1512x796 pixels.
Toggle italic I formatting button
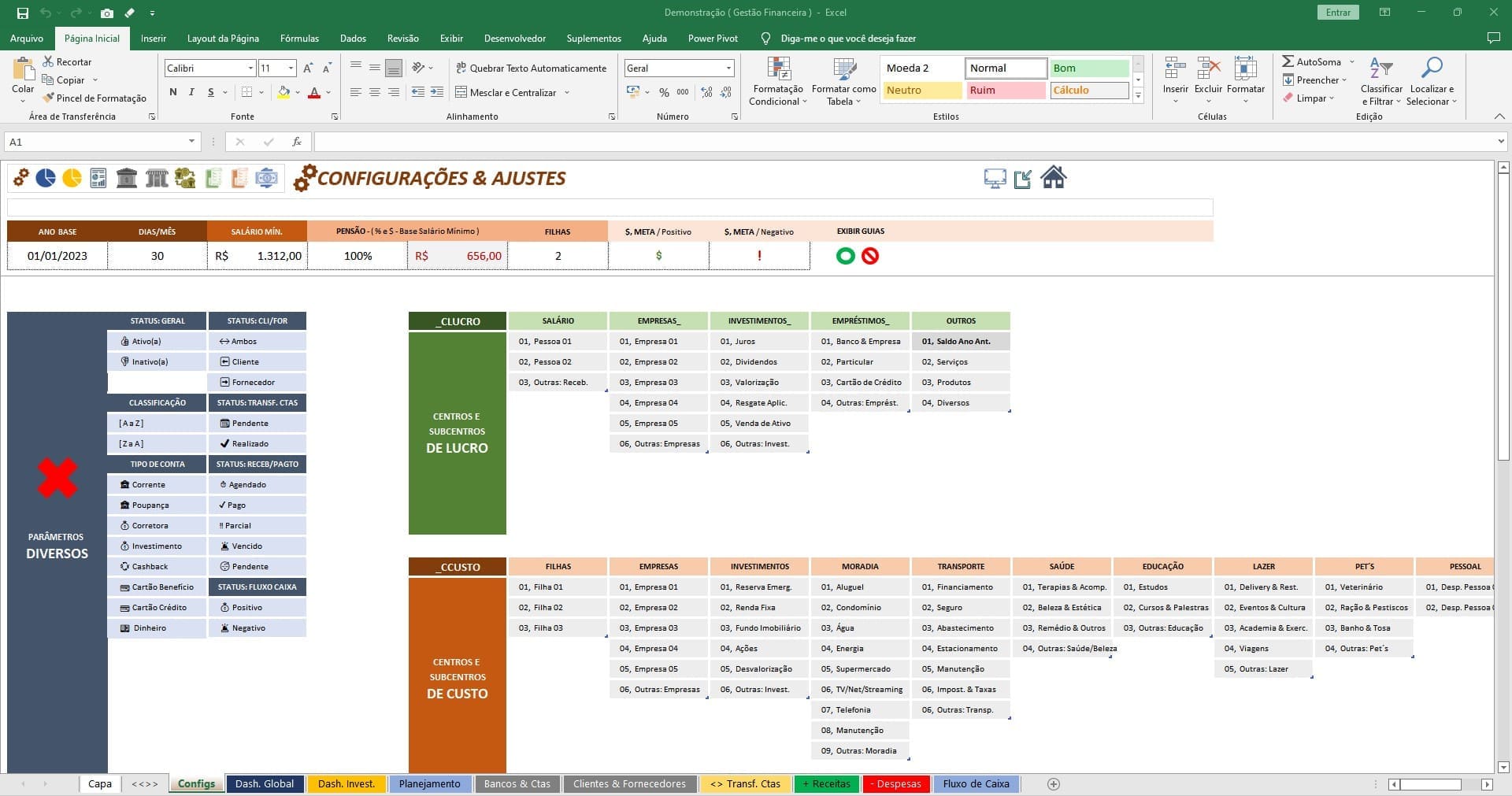pos(191,93)
